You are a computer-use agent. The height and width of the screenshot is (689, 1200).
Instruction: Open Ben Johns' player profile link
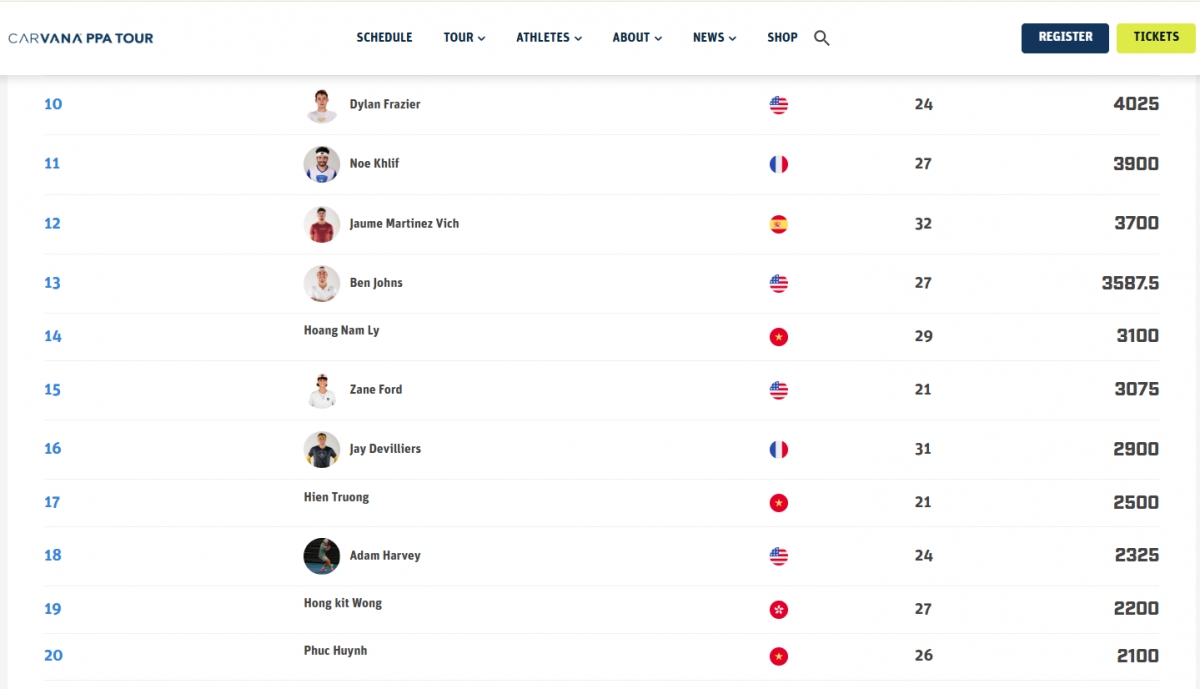tap(376, 283)
